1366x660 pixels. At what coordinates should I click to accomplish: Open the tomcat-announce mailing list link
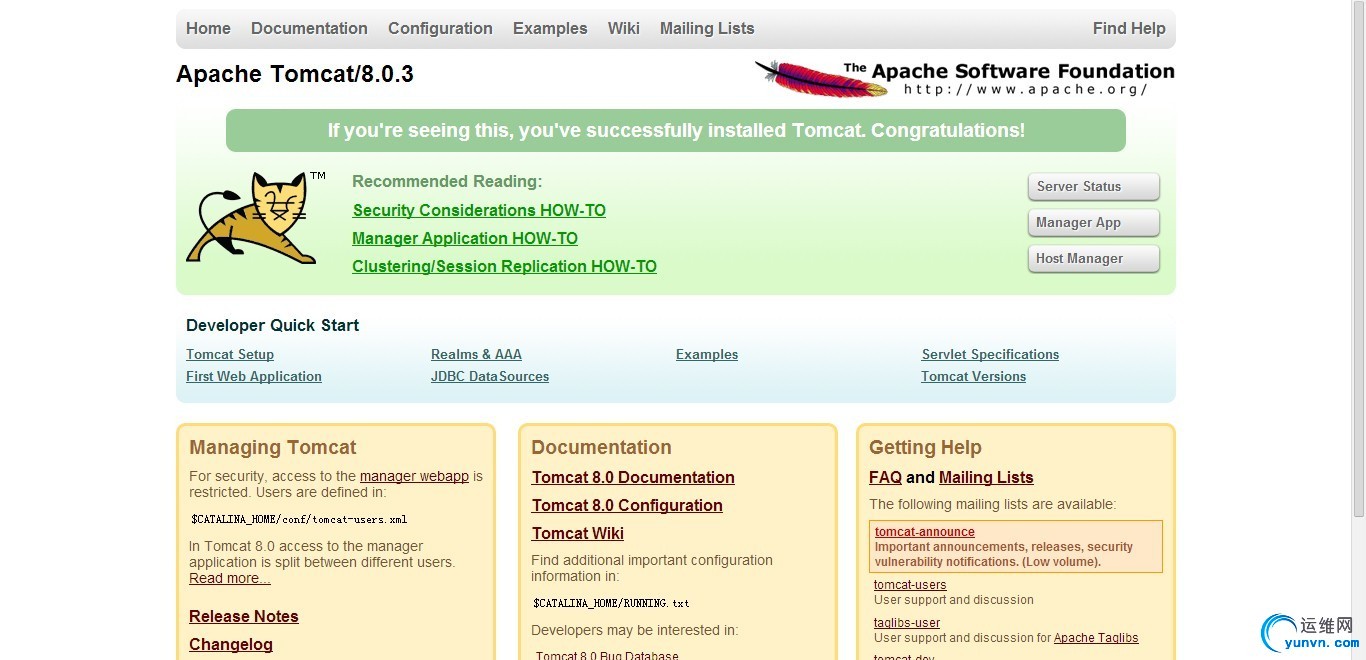click(x=925, y=532)
